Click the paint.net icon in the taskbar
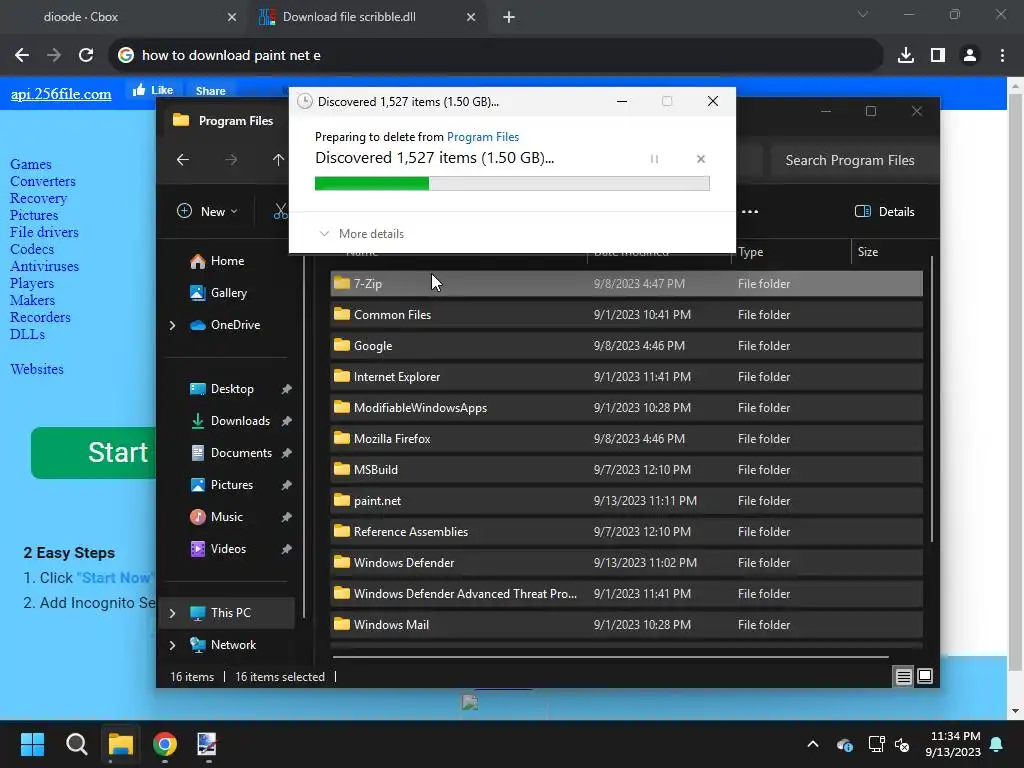Image resolution: width=1024 pixels, height=768 pixels. click(x=207, y=744)
